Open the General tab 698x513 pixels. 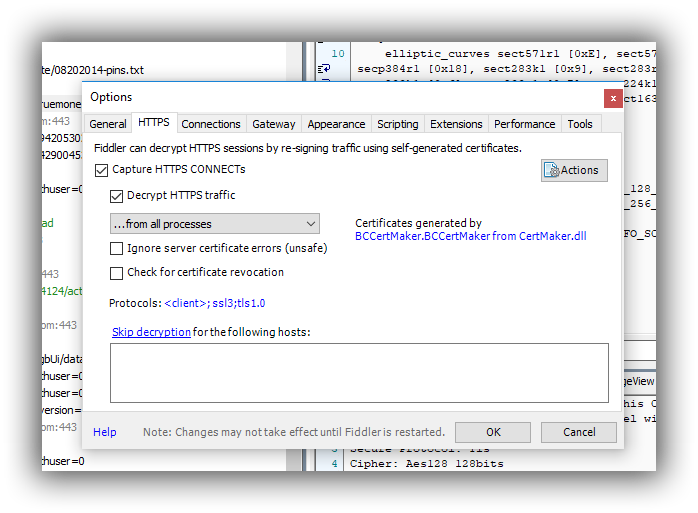(108, 124)
